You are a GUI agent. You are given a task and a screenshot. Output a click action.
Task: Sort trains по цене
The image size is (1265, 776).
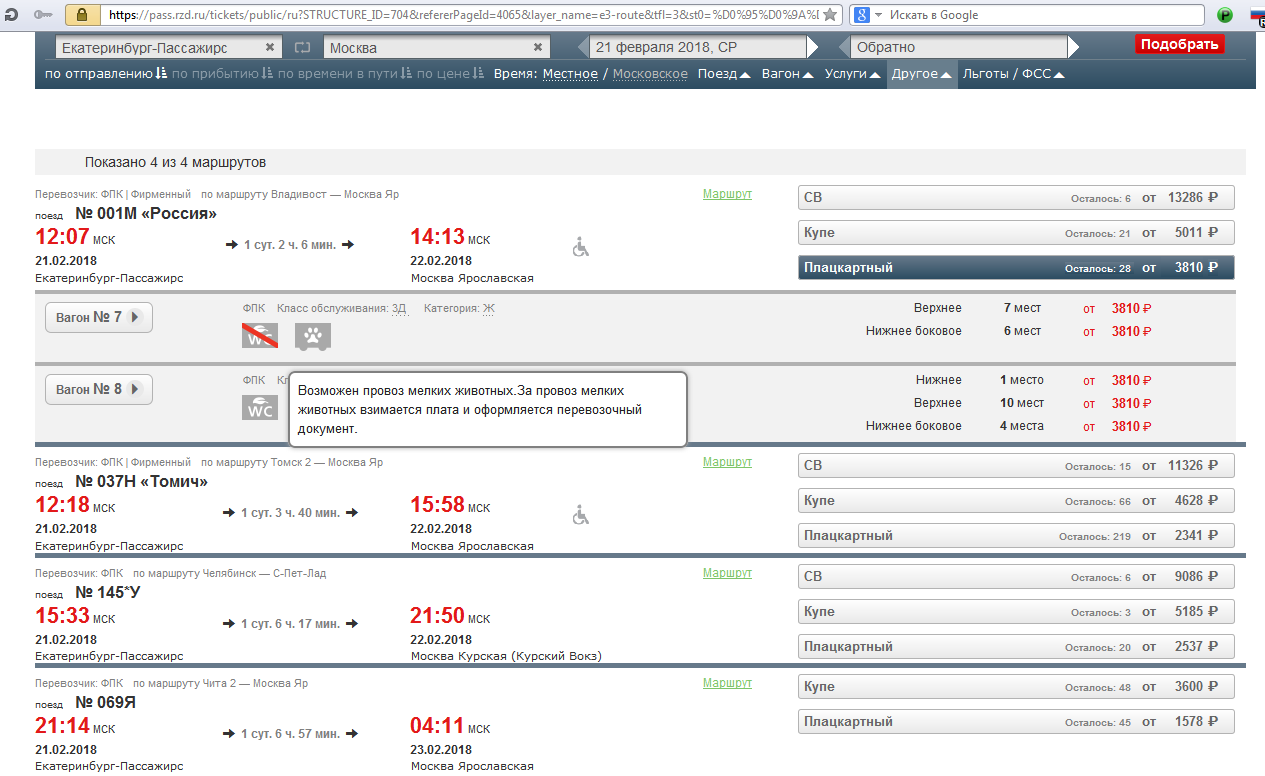pyautogui.click(x=451, y=74)
